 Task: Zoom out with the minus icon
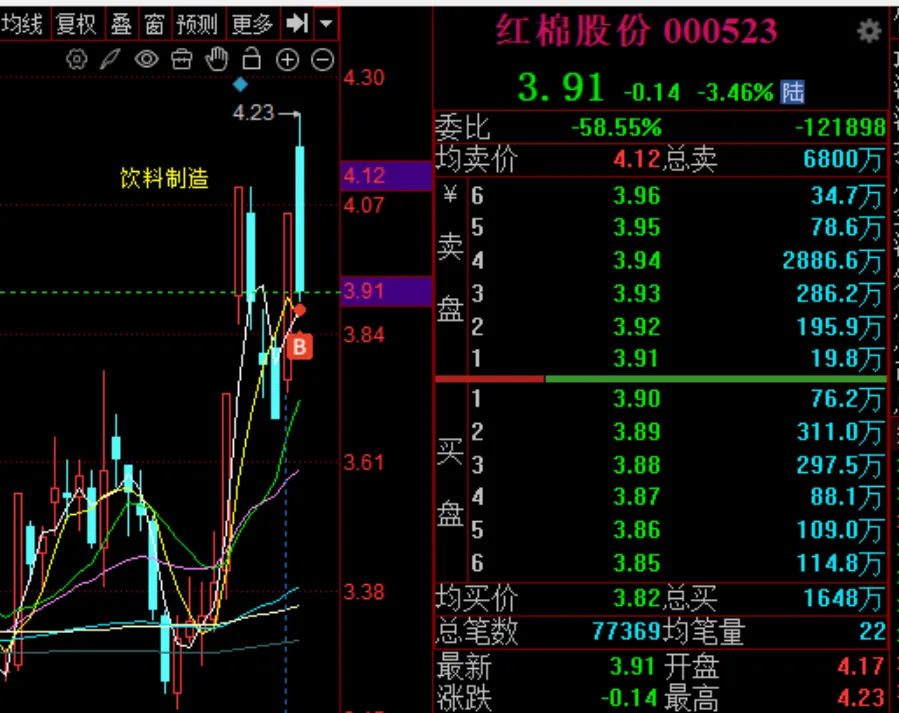click(322, 60)
